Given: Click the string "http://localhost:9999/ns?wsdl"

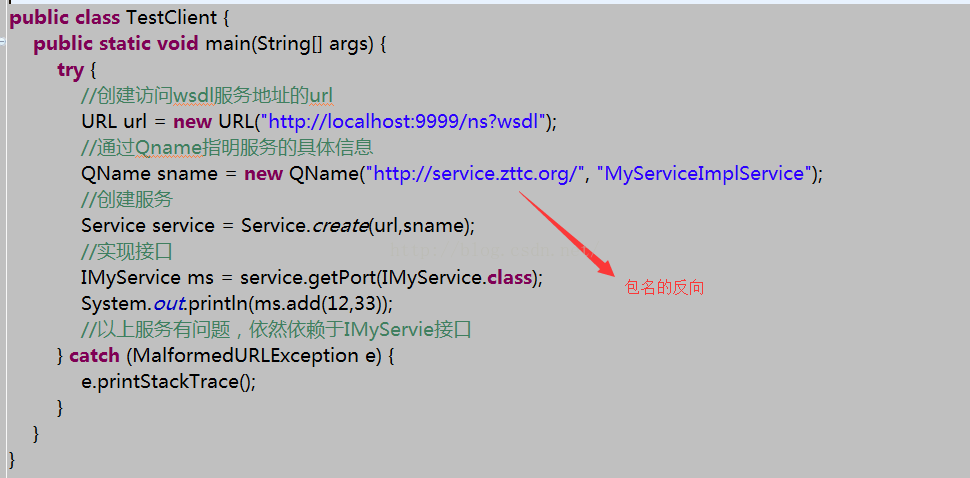Looking at the screenshot, I should 402,122.
